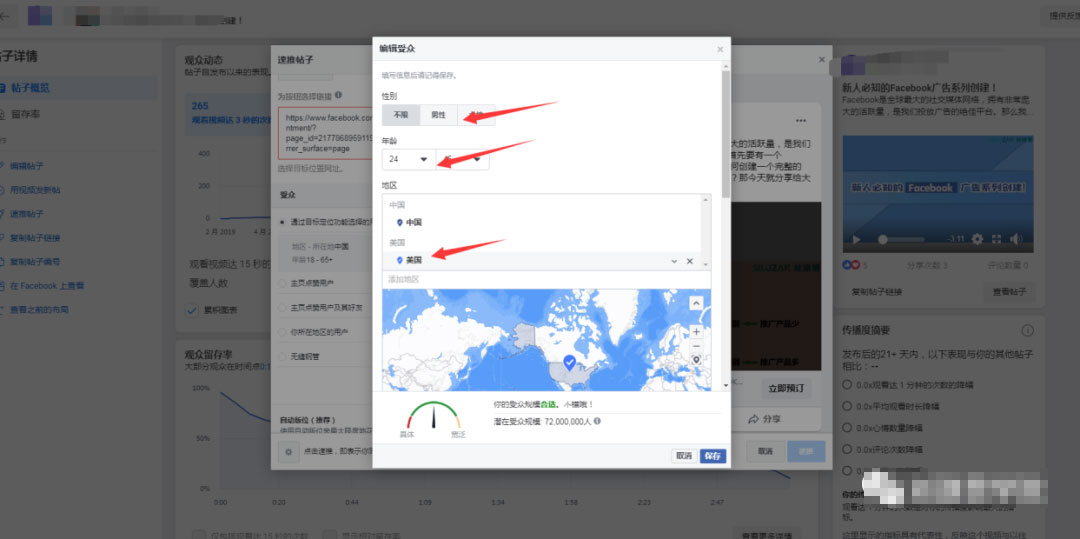Toggle the 累积图表 checkbox
The height and width of the screenshot is (539, 1080).
(x=192, y=310)
